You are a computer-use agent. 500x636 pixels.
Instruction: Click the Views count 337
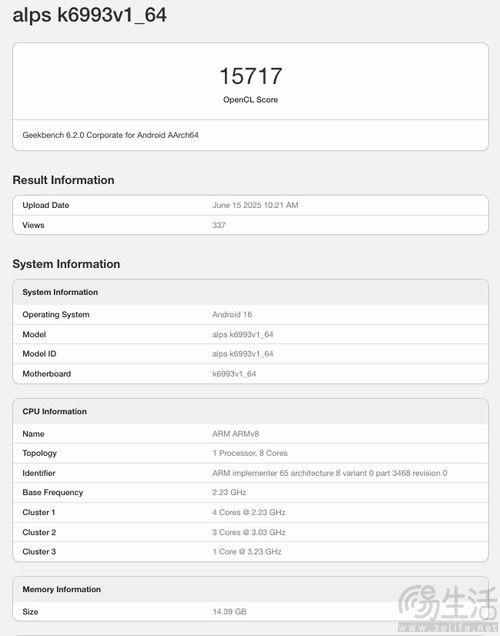[219, 225]
